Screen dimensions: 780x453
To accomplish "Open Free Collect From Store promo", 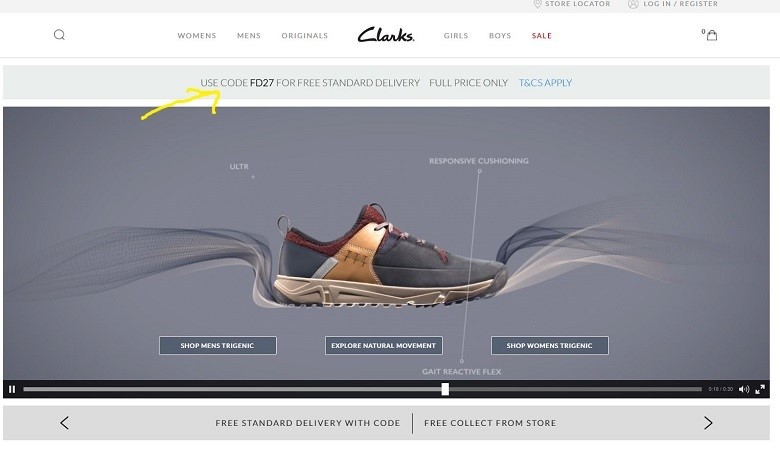I will pyautogui.click(x=490, y=423).
